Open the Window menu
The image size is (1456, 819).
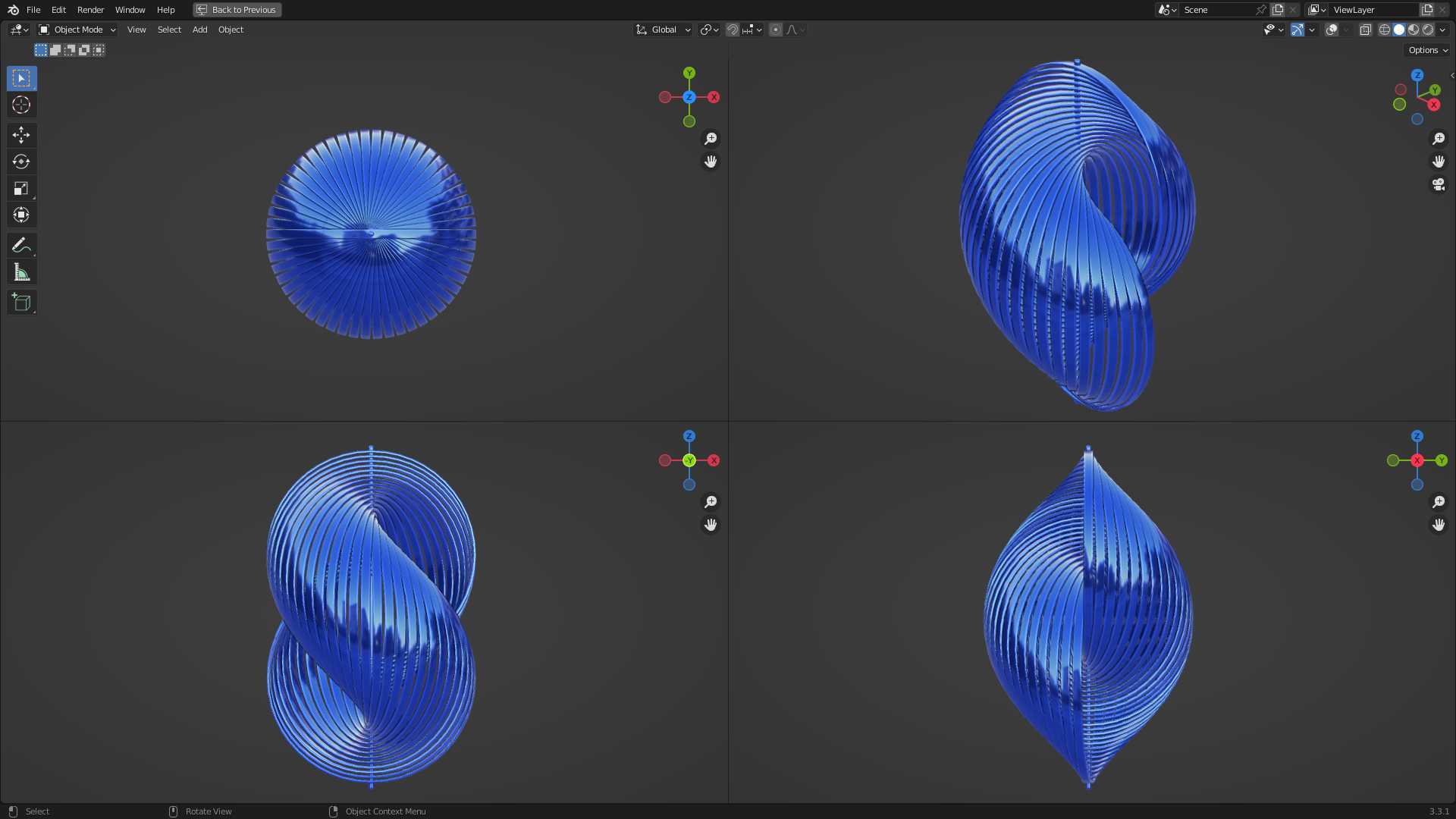point(130,10)
